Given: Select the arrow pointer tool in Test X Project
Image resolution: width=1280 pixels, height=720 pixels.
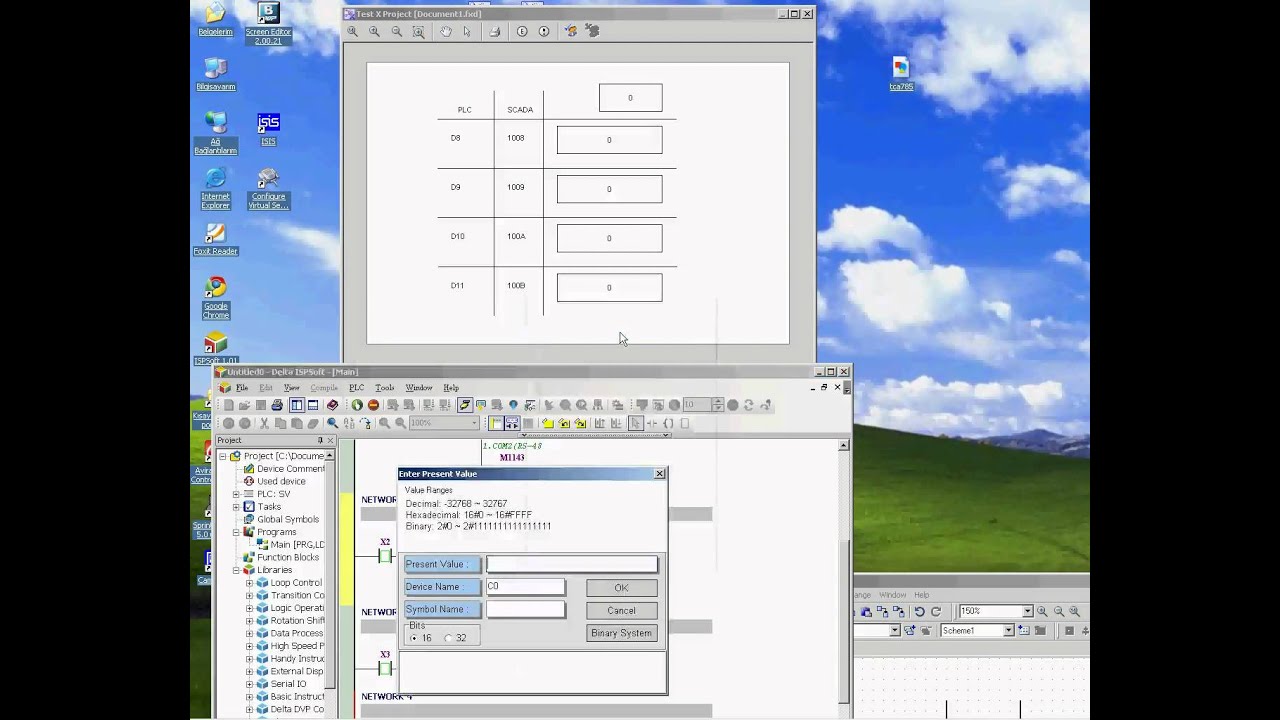Looking at the screenshot, I should tap(467, 31).
